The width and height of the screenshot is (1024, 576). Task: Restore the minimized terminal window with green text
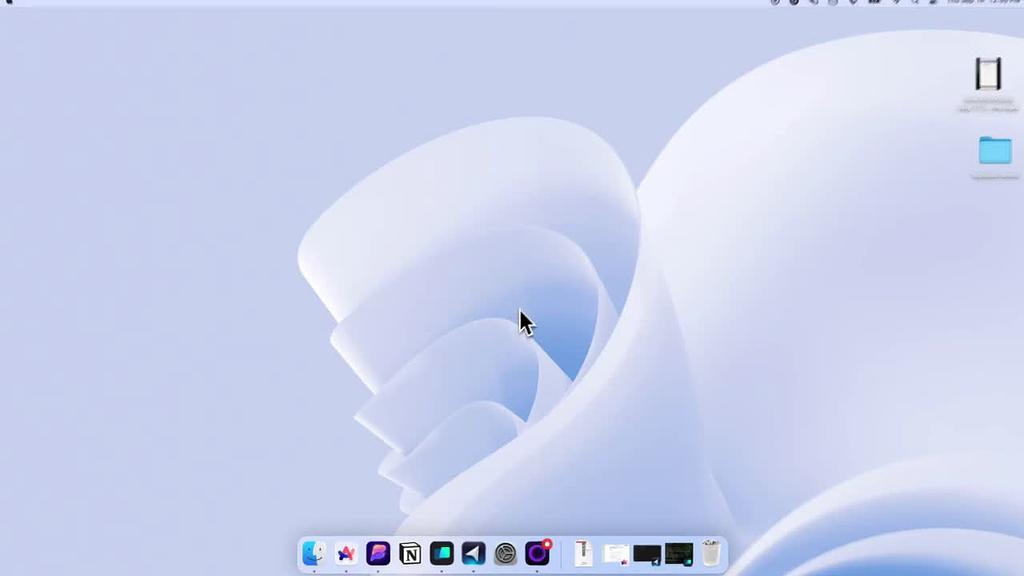point(679,553)
